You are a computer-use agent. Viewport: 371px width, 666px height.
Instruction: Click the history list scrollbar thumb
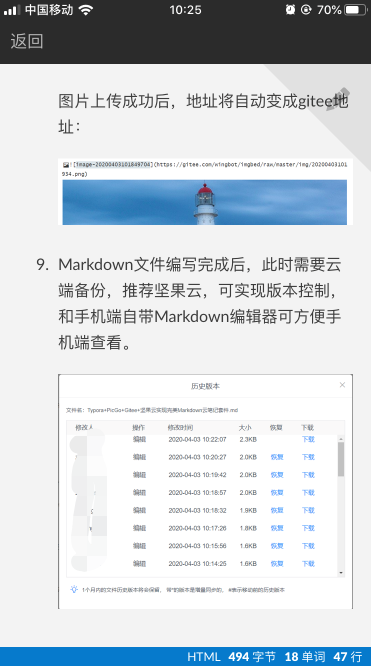pos(341,459)
